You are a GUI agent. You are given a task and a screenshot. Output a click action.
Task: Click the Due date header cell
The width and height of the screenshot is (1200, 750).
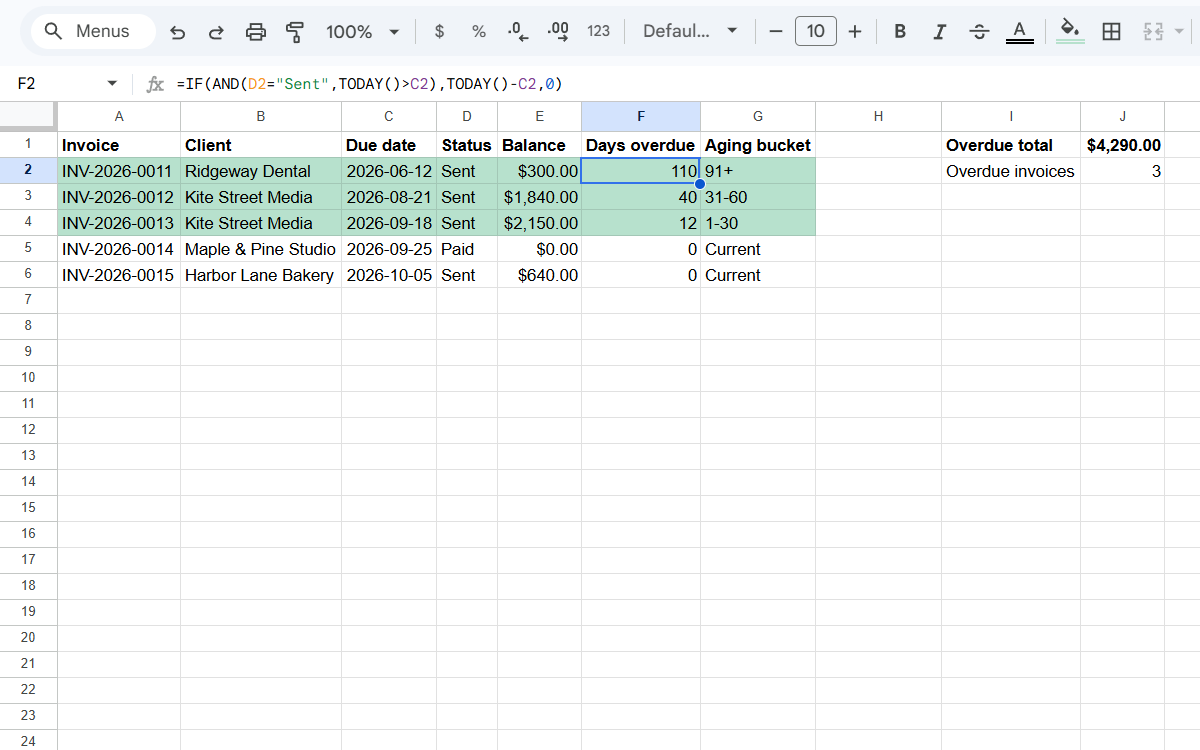tap(389, 145)
